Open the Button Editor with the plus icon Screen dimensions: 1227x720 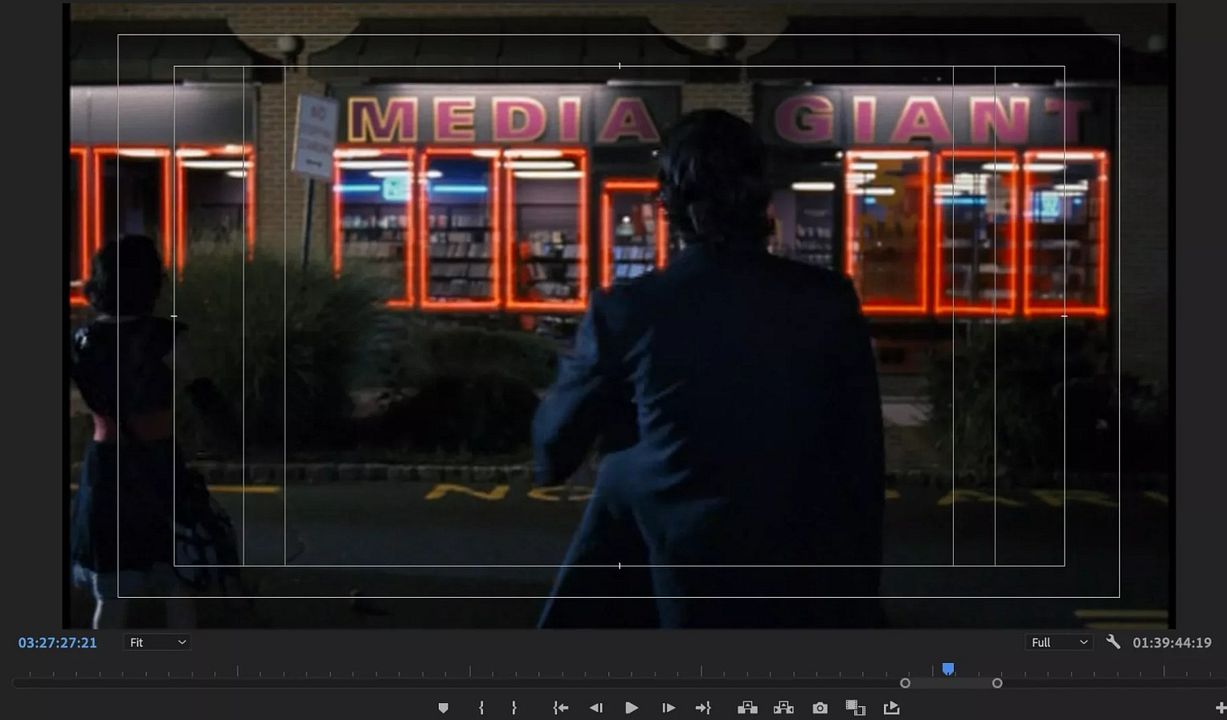tap(1220, 707)
